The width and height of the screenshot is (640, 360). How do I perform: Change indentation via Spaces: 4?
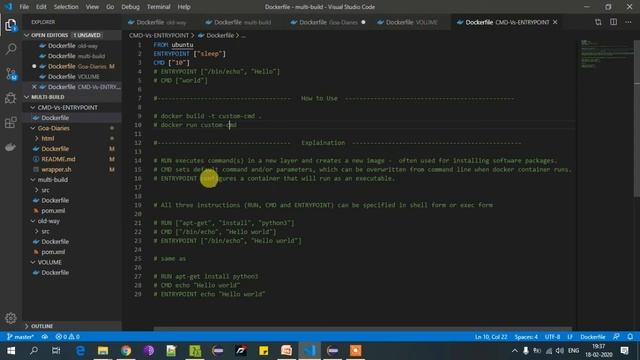click(526, 337)
